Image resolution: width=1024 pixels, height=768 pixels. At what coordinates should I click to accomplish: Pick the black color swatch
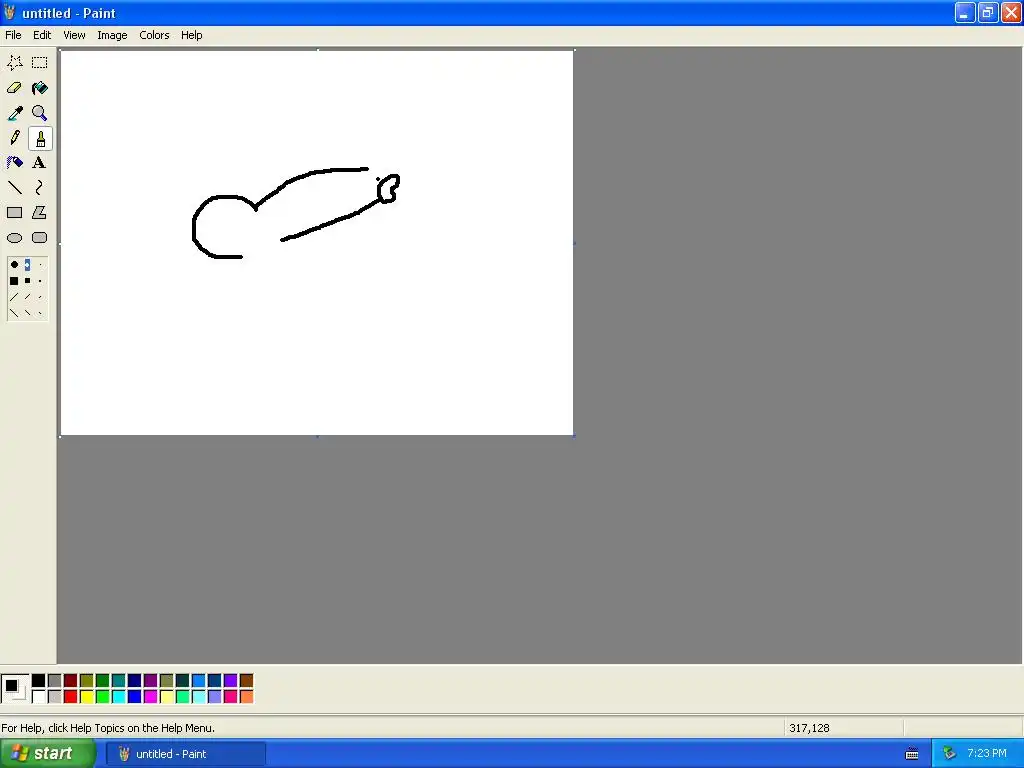pyautogui.click(x=39, y=681)
